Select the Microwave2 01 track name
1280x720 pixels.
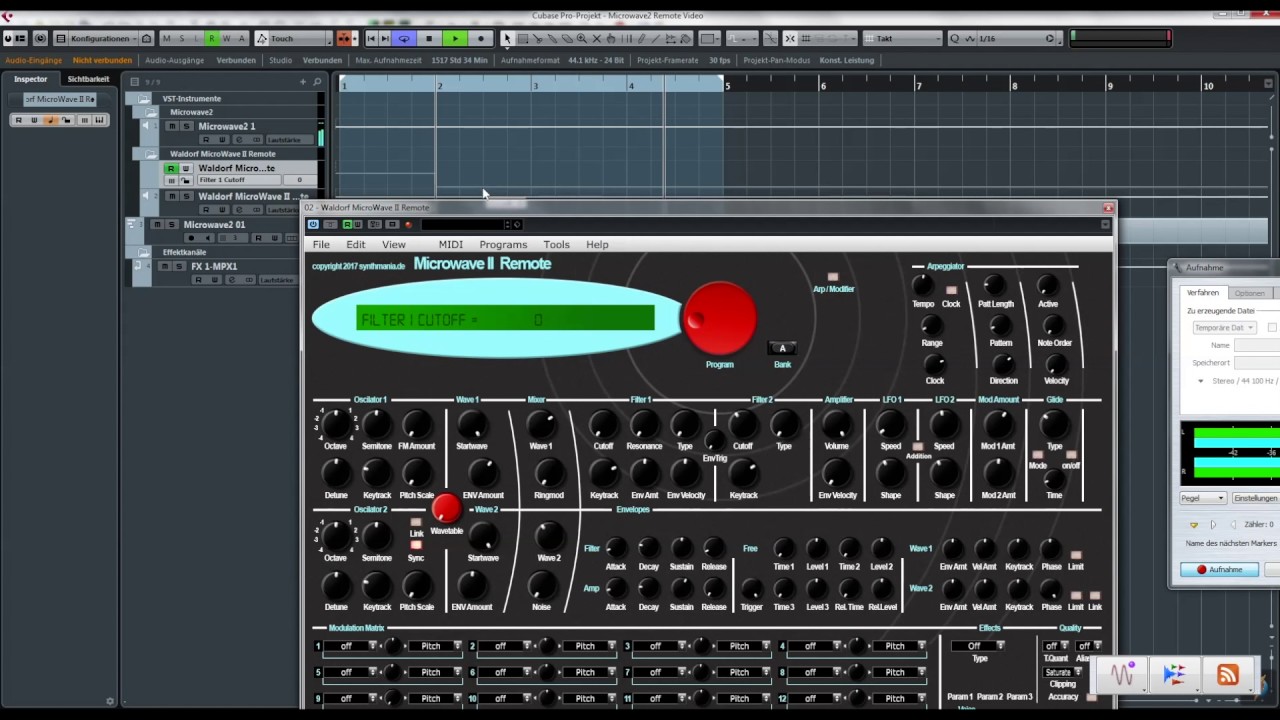(214, 225)
